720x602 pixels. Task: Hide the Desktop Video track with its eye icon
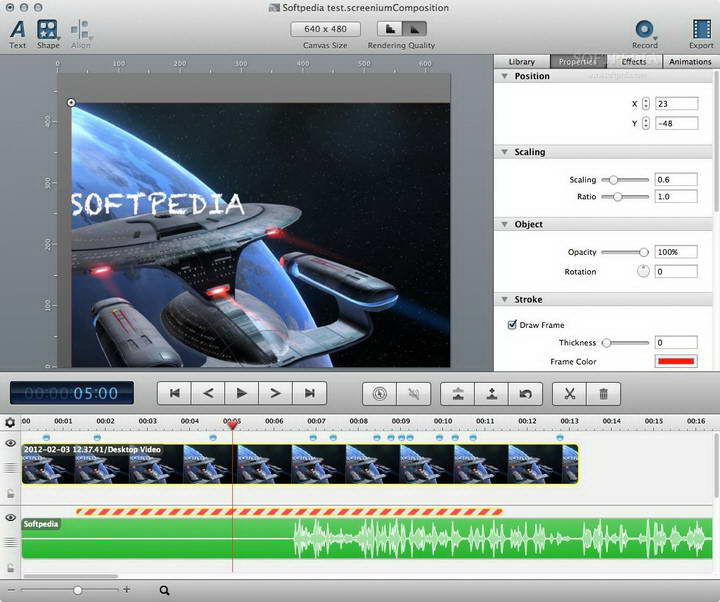pos(11,443)
